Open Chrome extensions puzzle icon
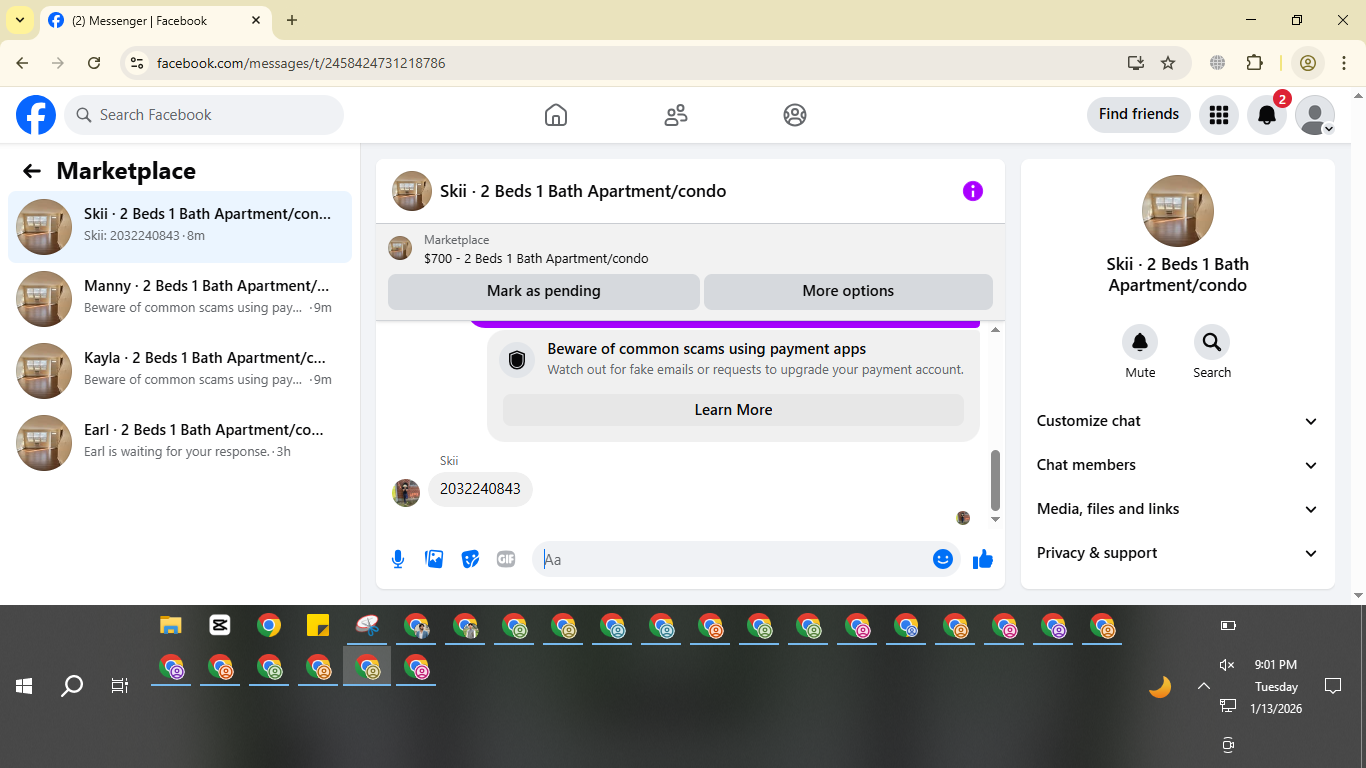This screenshot has width=1366, height=768. click(x=1255, y=63)
